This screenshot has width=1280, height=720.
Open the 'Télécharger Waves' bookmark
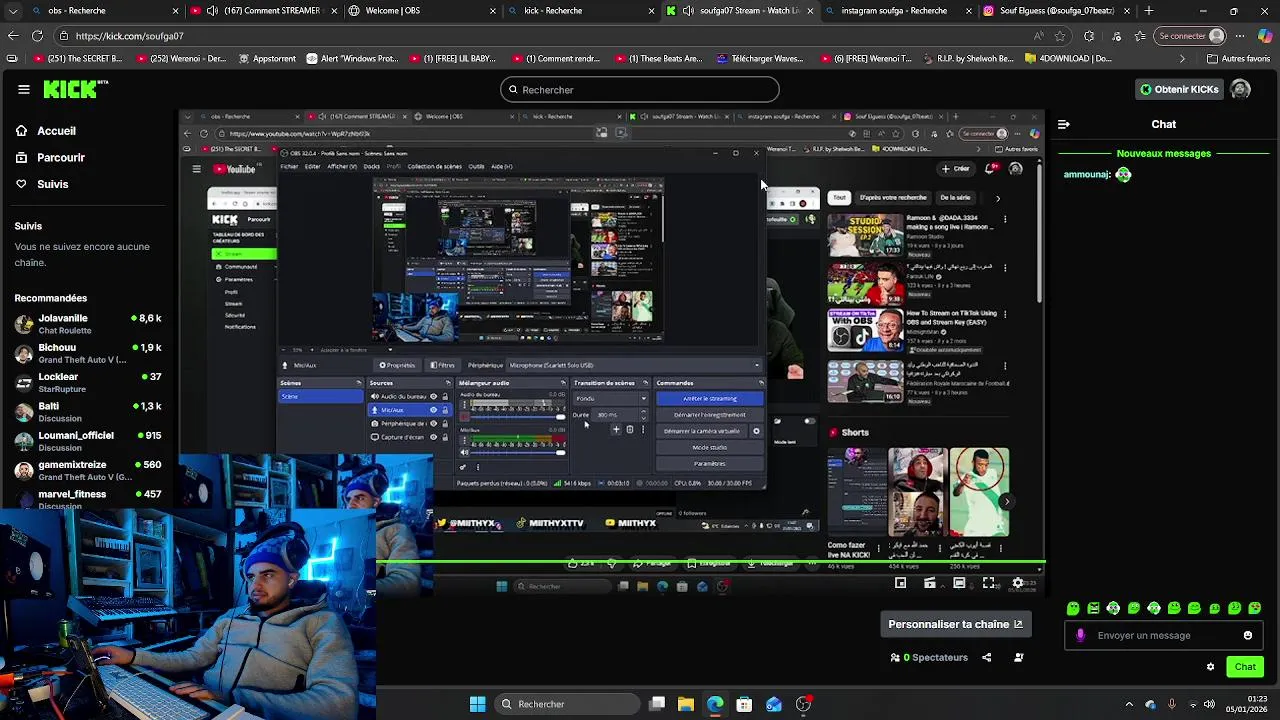coord(759,59)
